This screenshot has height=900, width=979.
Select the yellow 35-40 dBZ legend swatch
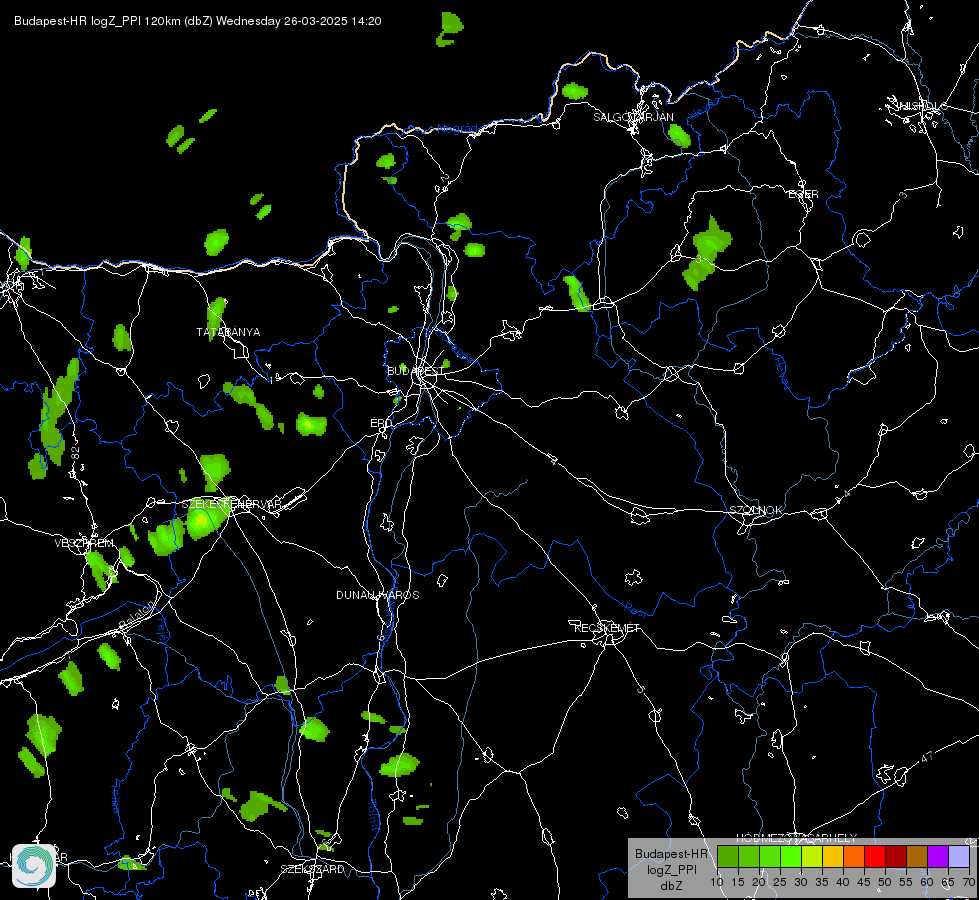[833, 856]
